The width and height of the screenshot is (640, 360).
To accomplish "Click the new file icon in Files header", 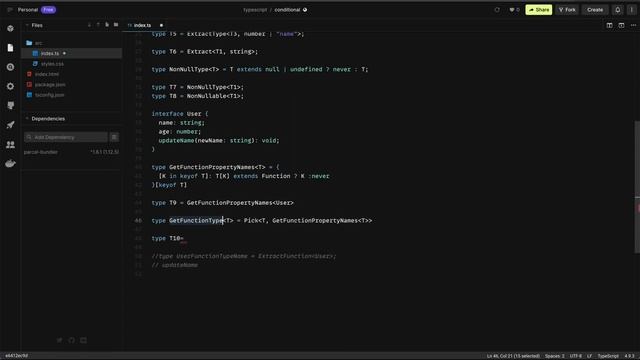I will (x=107, y=25).
